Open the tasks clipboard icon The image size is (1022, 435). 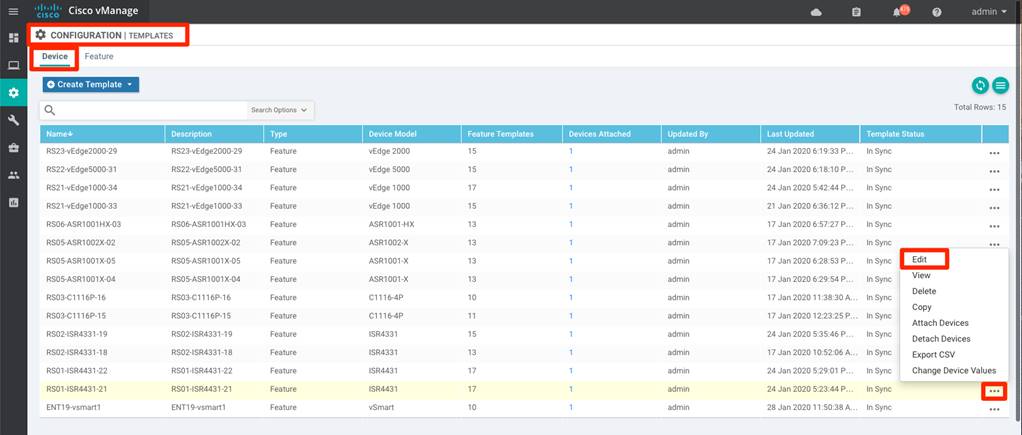pos(856,12)
